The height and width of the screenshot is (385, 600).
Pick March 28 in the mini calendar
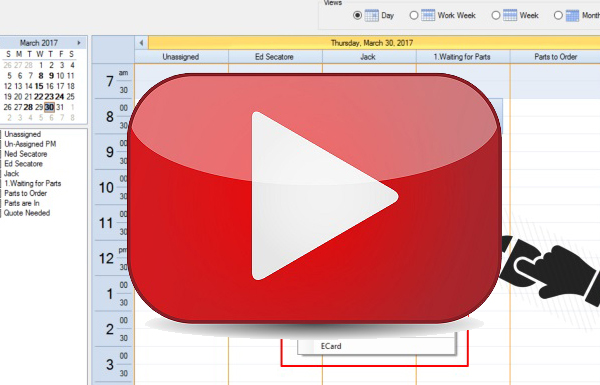click(x=28, y=107)
